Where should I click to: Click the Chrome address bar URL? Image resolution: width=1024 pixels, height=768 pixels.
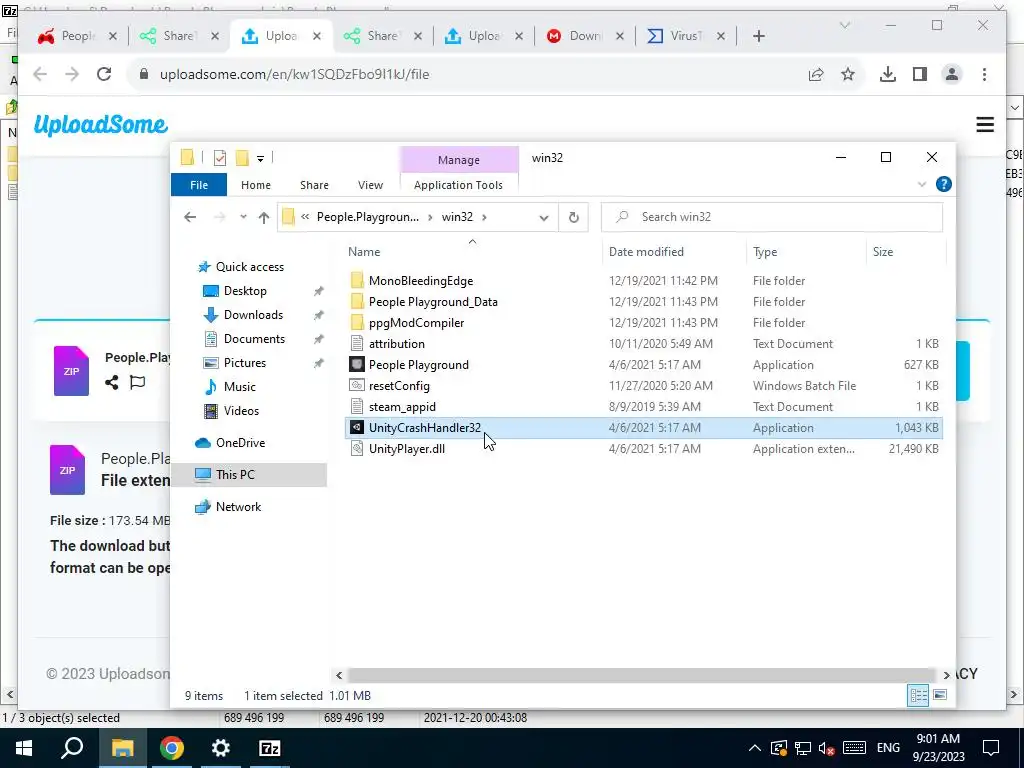(295, 74)
